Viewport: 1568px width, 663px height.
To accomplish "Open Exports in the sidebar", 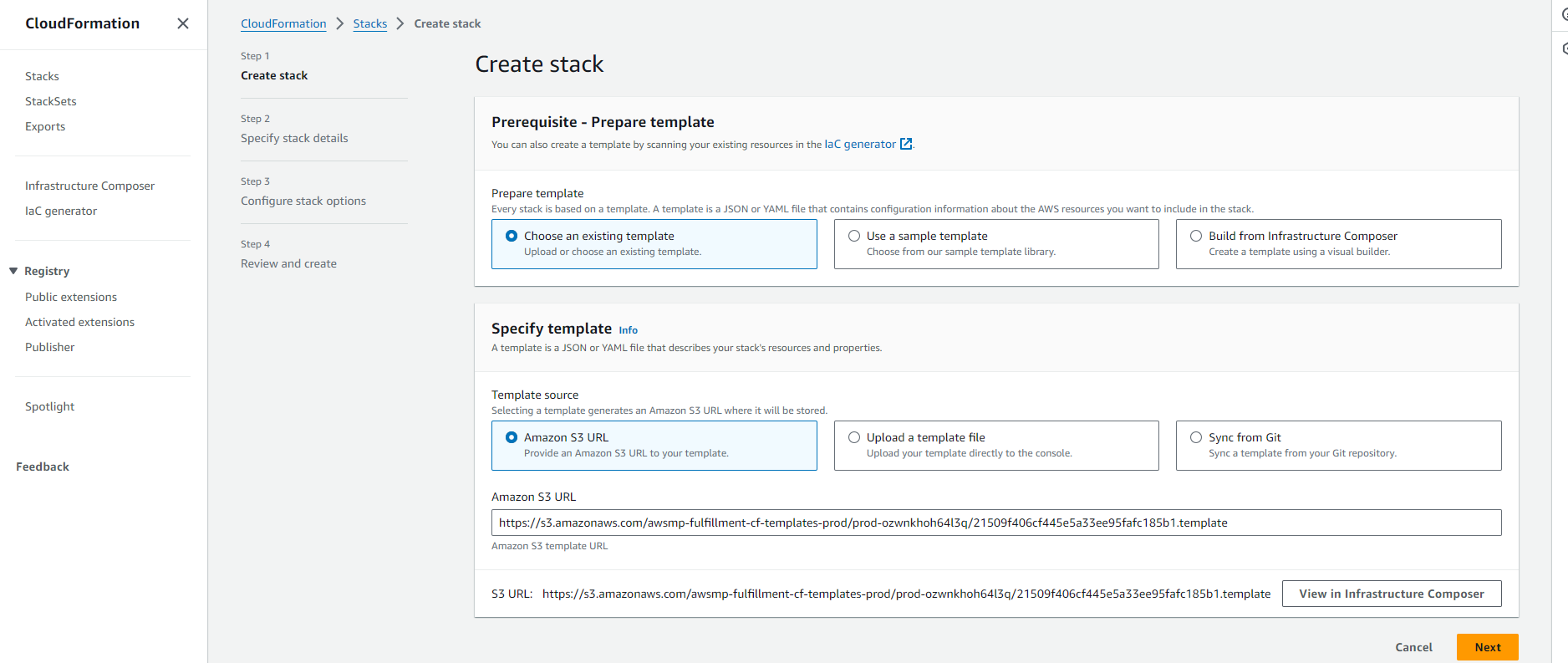I will click(45, 126).
